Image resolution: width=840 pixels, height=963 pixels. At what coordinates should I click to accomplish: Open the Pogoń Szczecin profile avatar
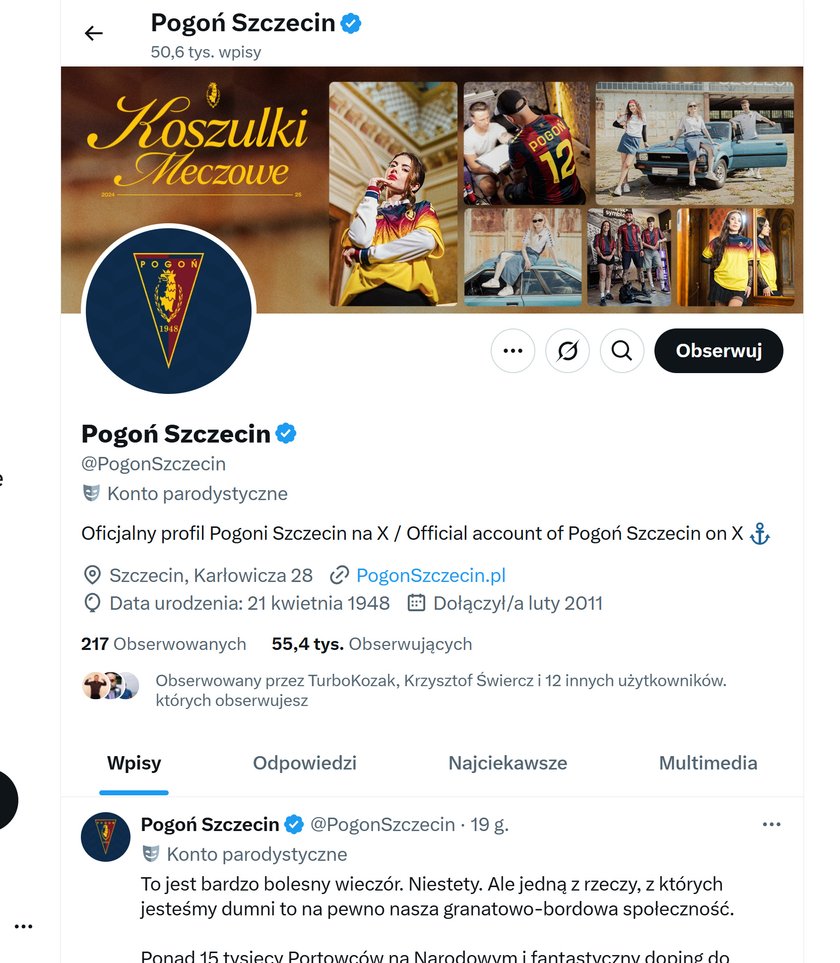tap(169, 311)
